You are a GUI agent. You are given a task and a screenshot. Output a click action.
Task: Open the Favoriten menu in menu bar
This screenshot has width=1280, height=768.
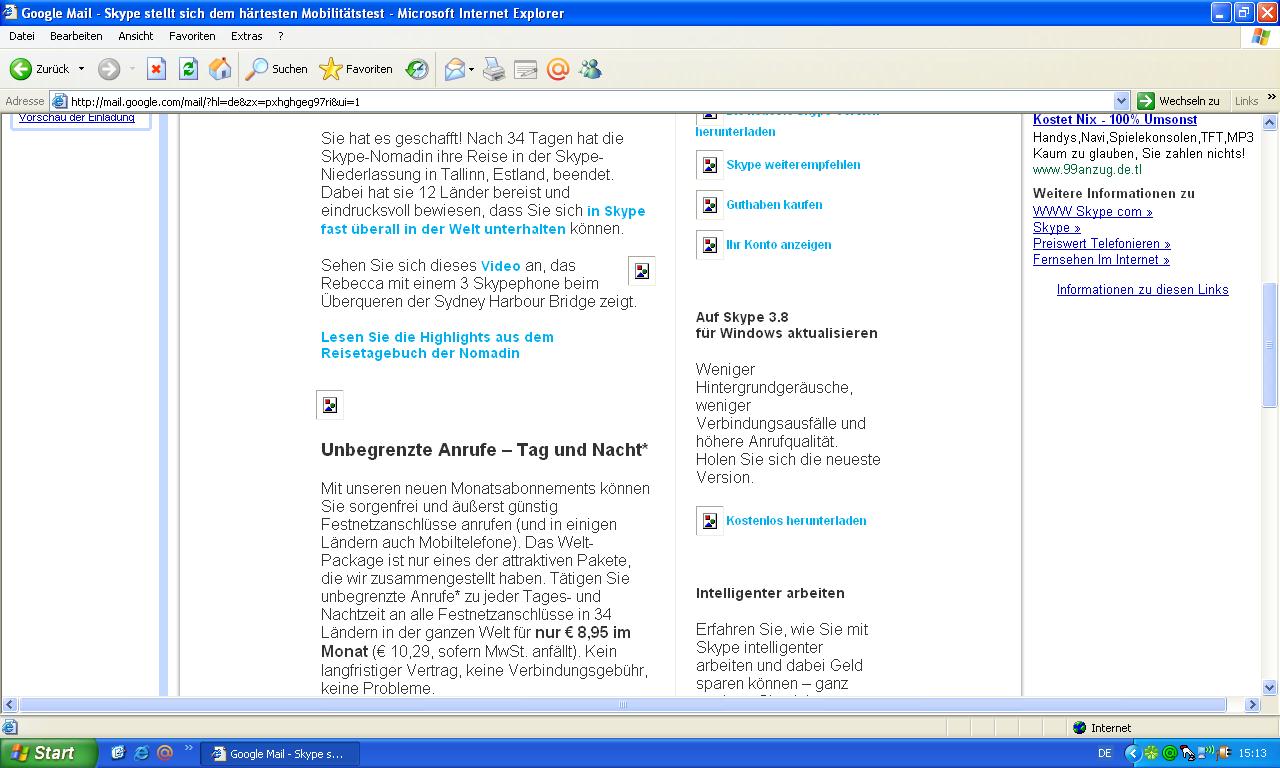(192, 36)
